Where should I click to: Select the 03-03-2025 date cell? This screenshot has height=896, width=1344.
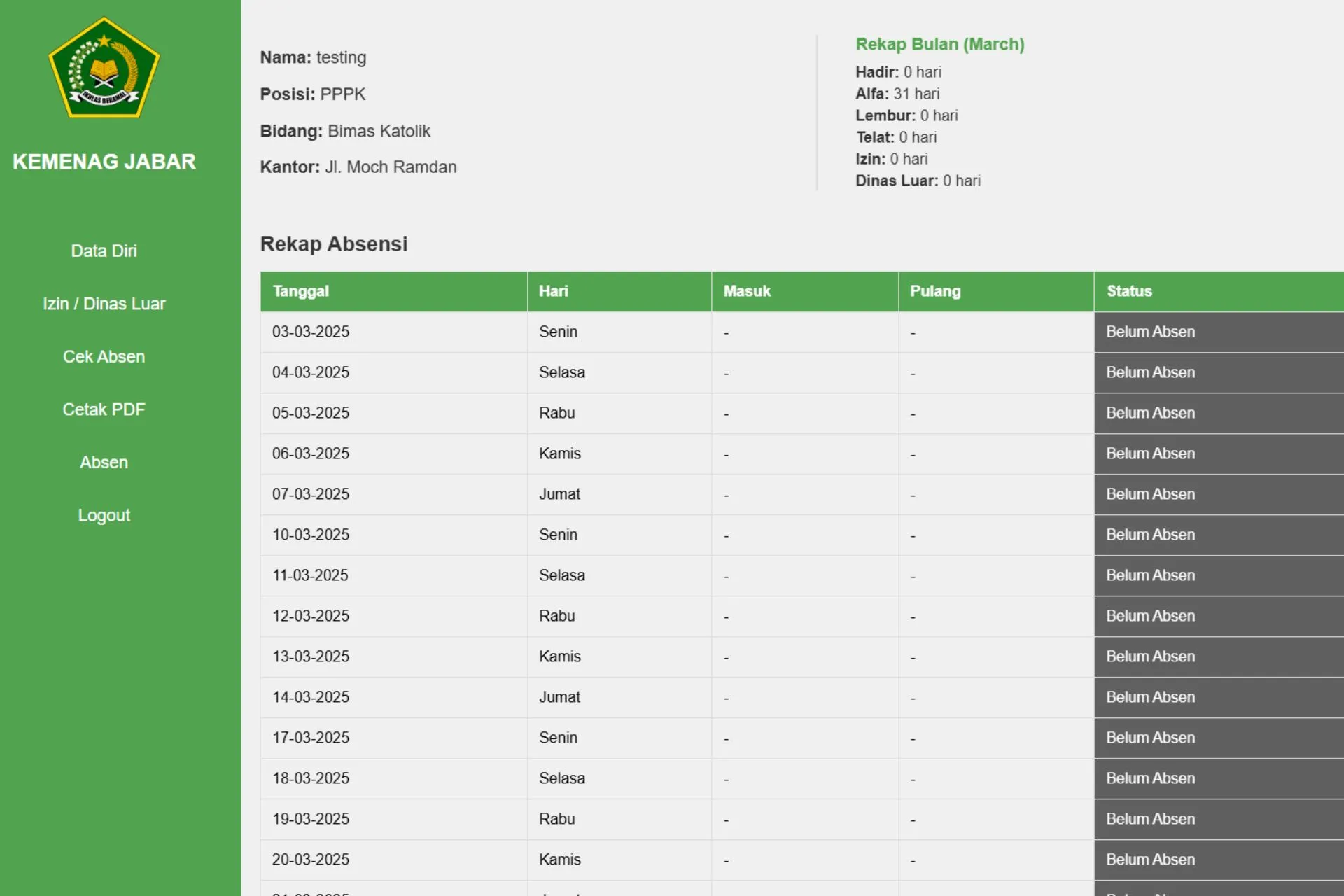click(311, 332)
